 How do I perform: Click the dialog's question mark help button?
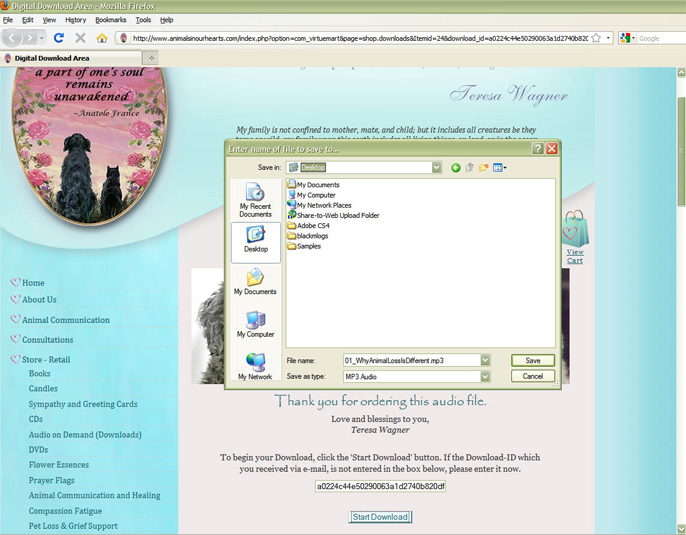click(x=538, y=148)
